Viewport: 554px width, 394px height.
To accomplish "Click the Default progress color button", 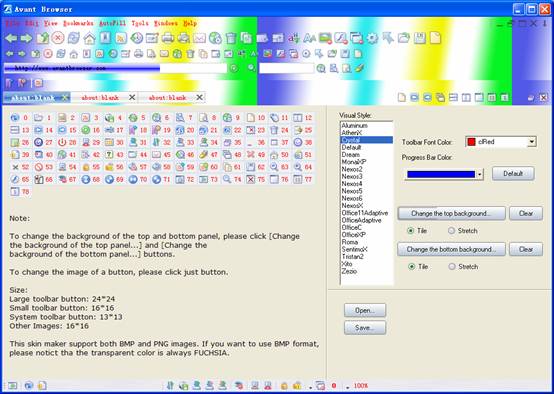I will pyautogui.click(x=513, y=174).
